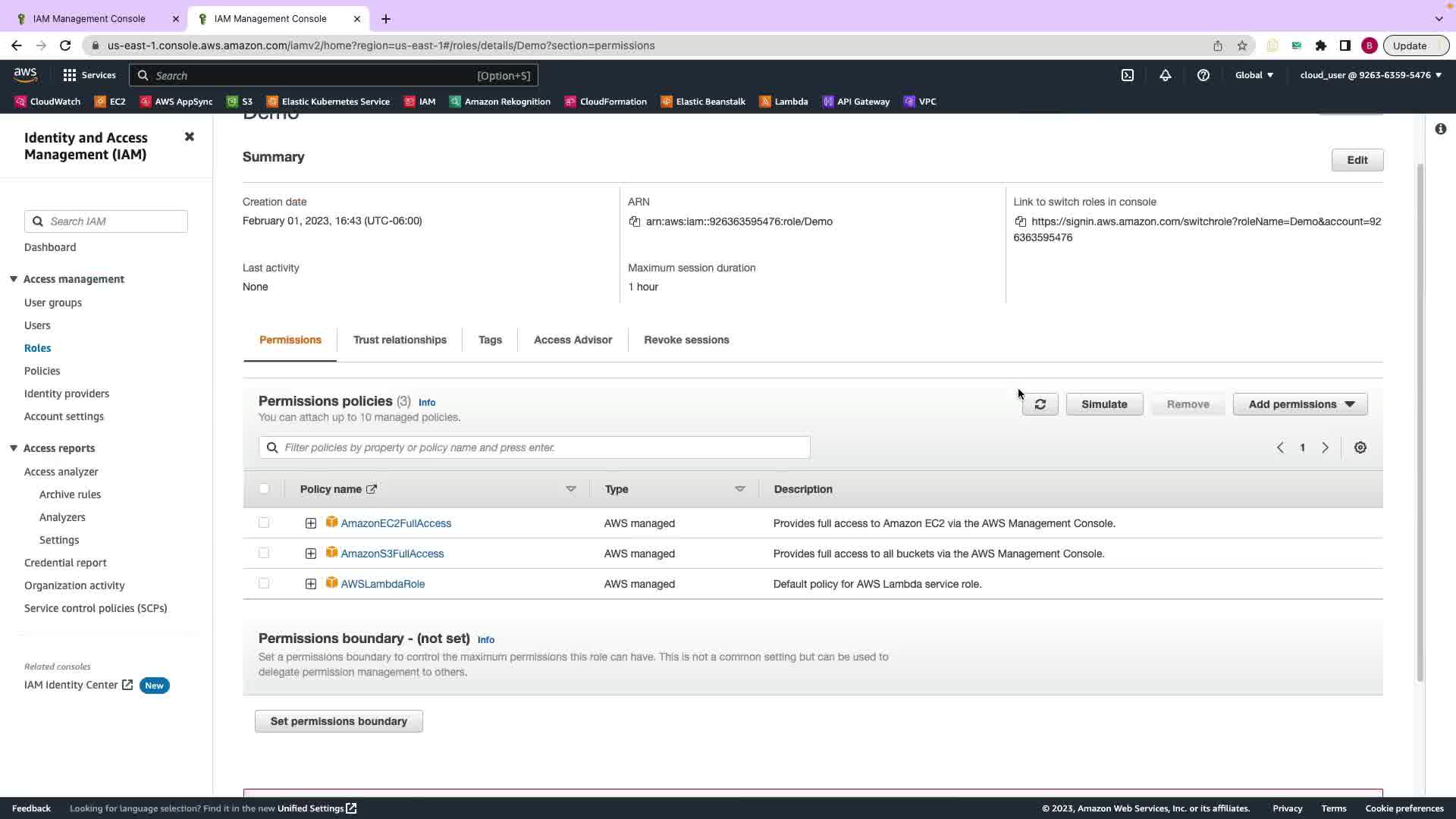Select the AmazonS3FullAccess policy checkbox
1456x819 pixels.
[x=264, y=553]
